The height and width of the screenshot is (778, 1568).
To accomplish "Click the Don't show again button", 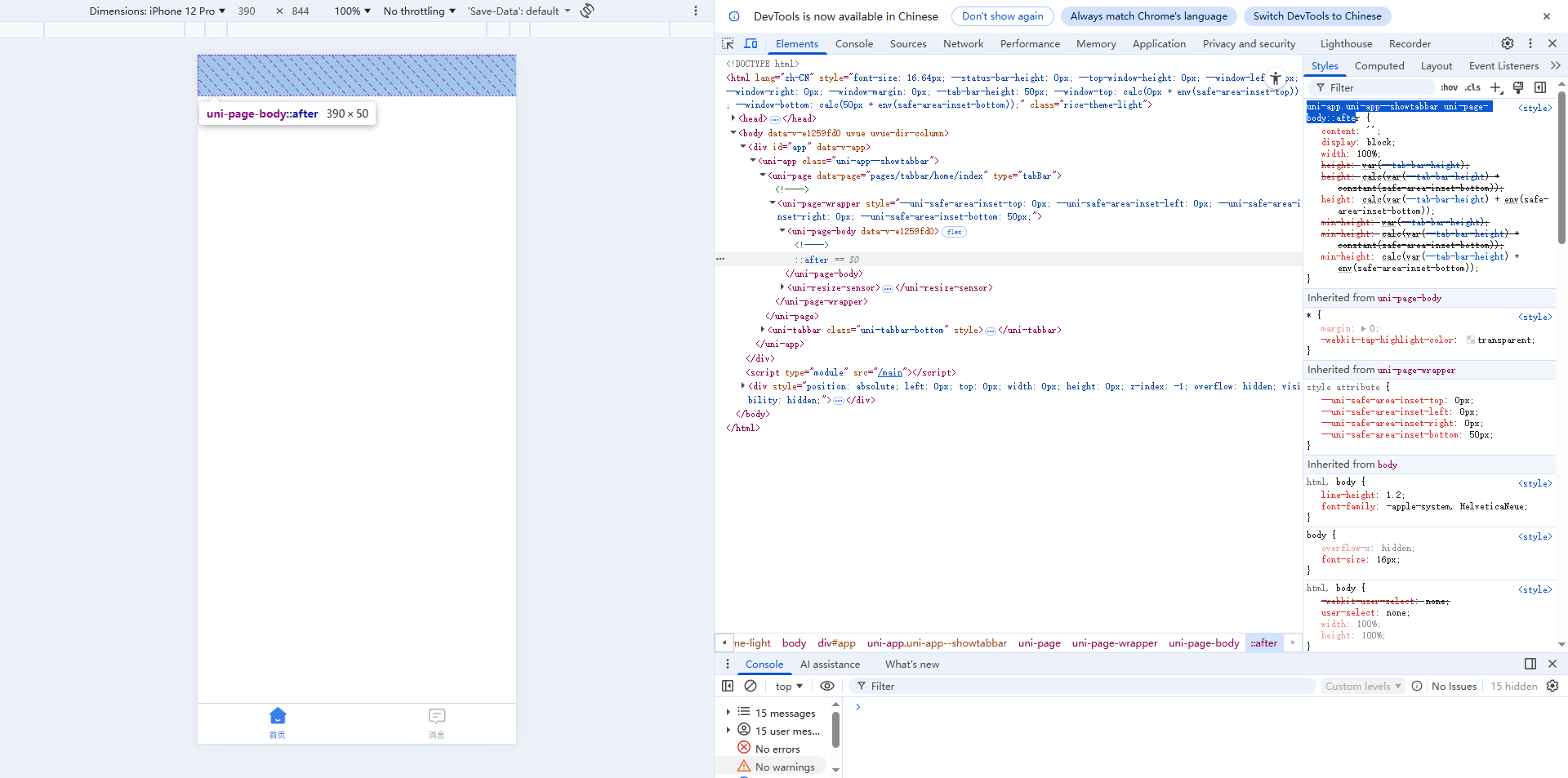I will click(1002, 16).
